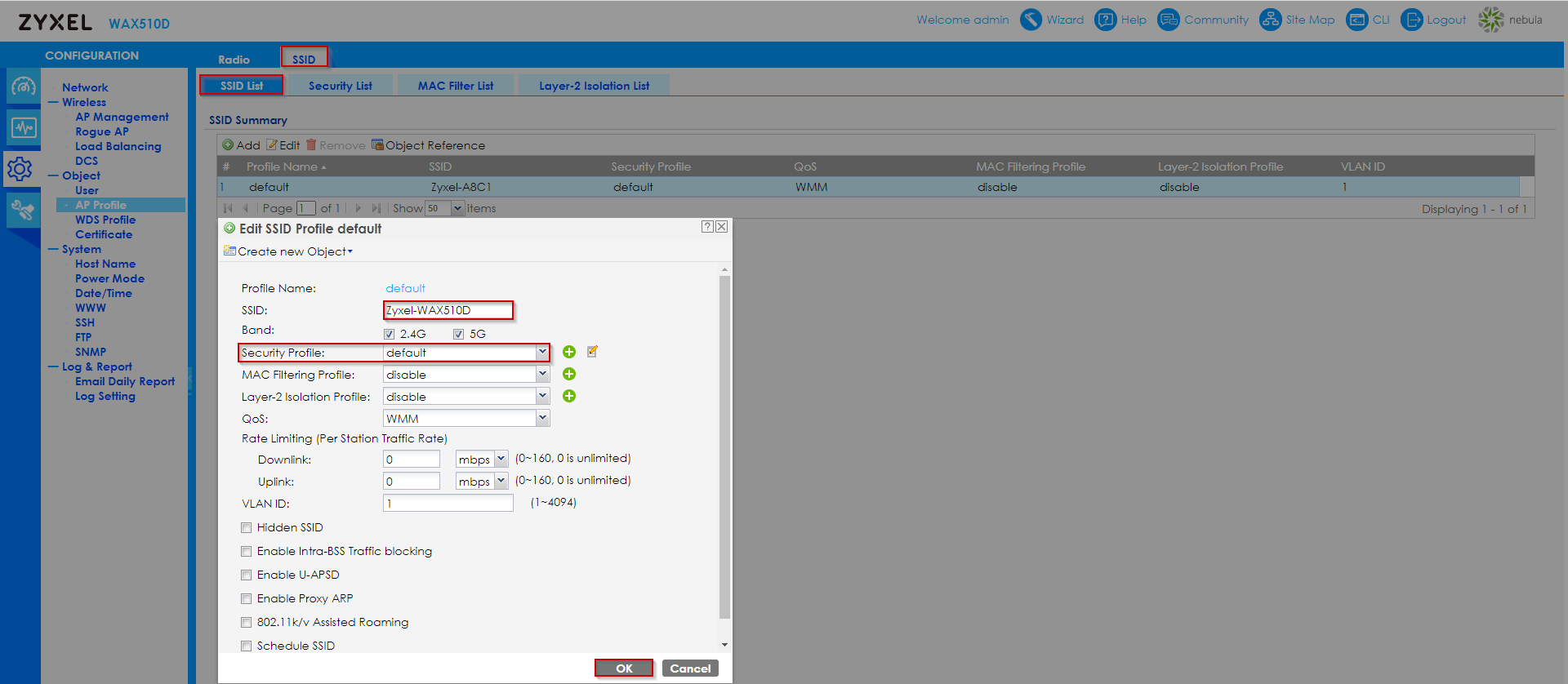1568x684 pixels.
Task: Expand the QoS dropdown
Action: click(541, 418)
